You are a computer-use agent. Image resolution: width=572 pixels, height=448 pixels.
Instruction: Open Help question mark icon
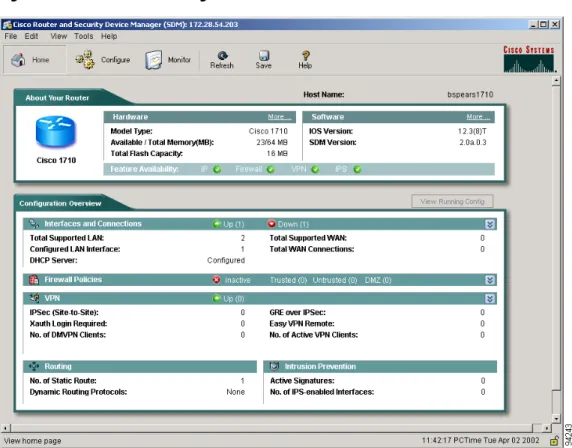click(x=305, y=60)
